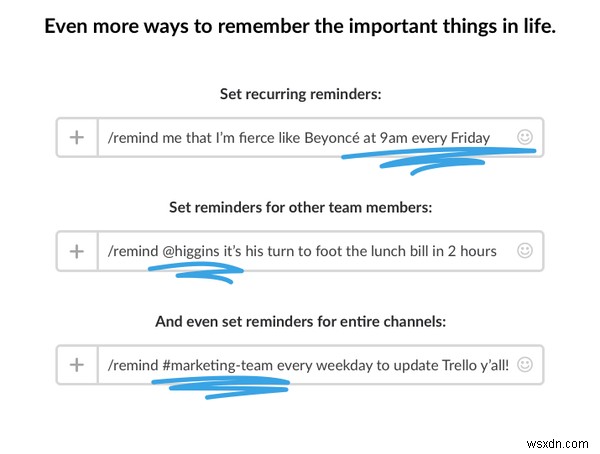600x454 pixels.
Task: Open emoji picker in the Beyoncé reminder box
Action: tap(525, 137)
